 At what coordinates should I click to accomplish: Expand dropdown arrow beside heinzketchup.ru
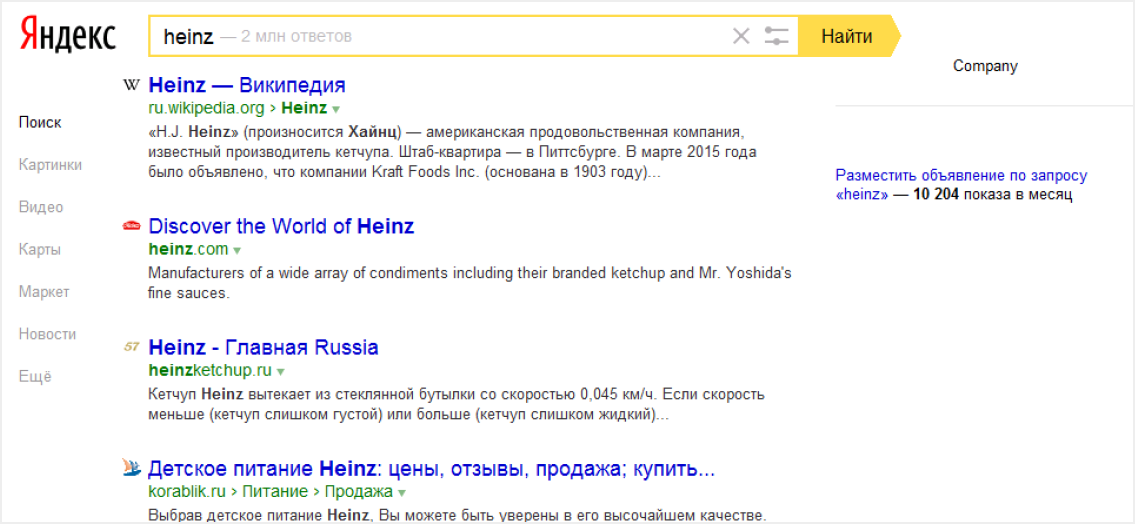(281, 371)
